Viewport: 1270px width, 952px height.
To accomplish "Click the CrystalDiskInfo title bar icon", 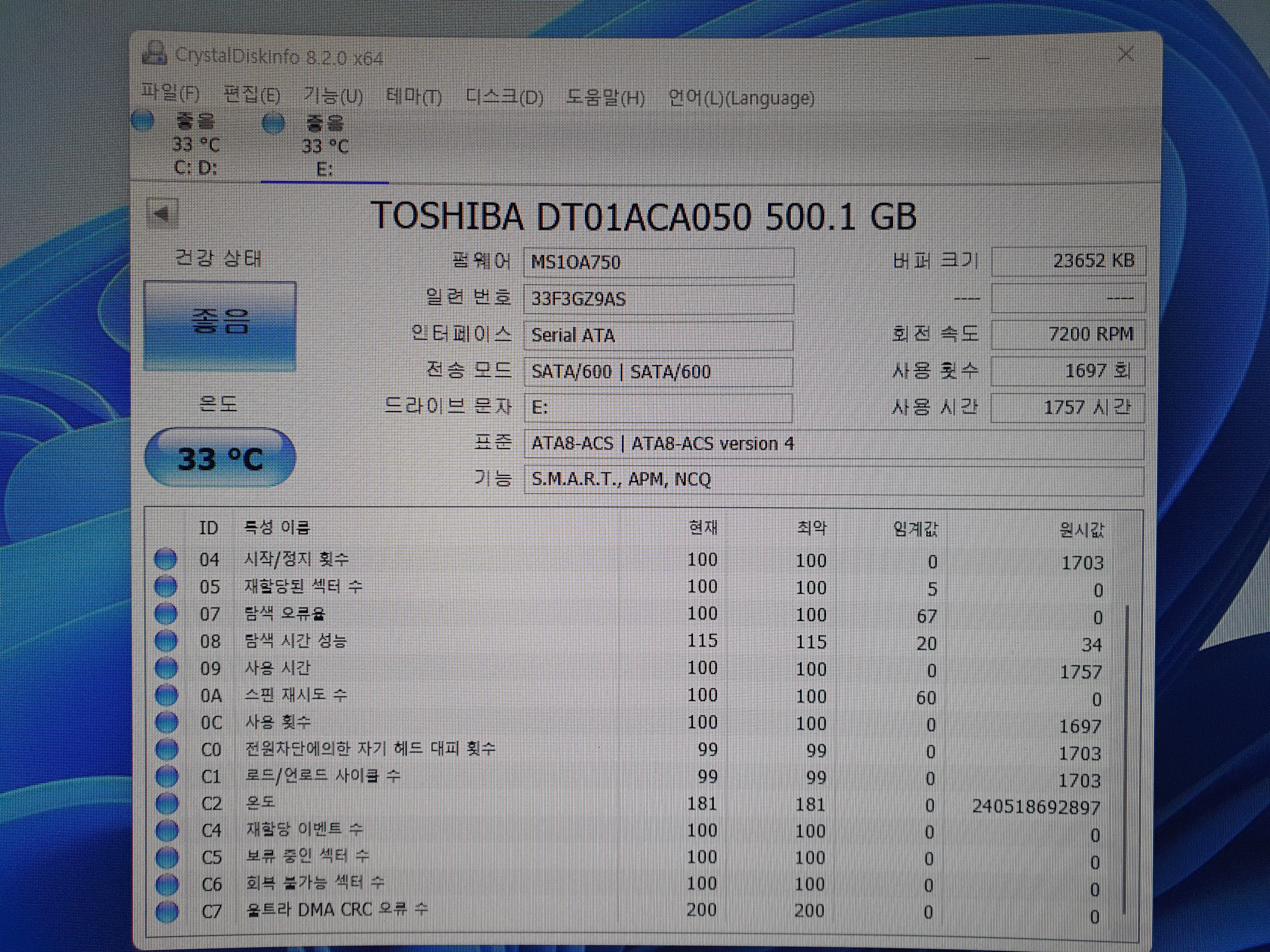I will tap(154, 53).
